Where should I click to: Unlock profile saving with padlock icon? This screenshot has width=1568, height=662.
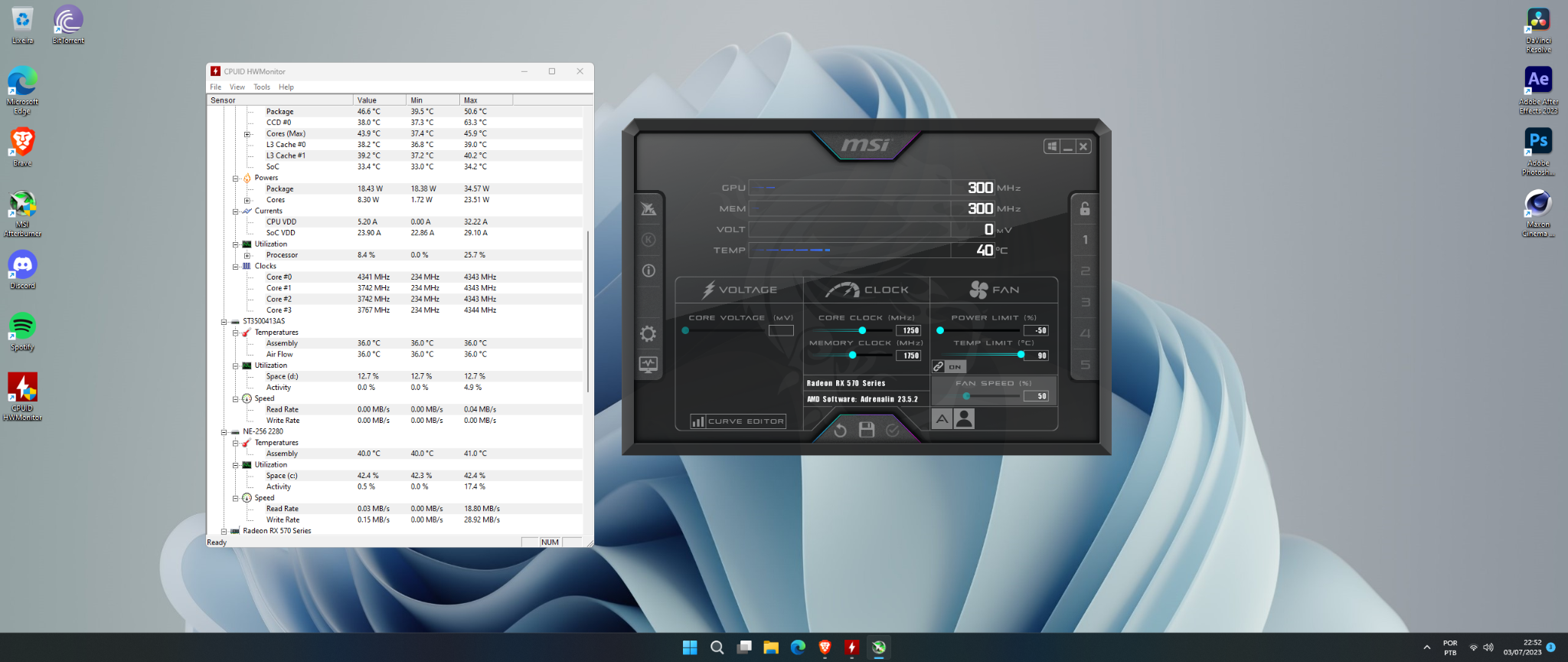pyautogui.click(x=1085, y=208)
